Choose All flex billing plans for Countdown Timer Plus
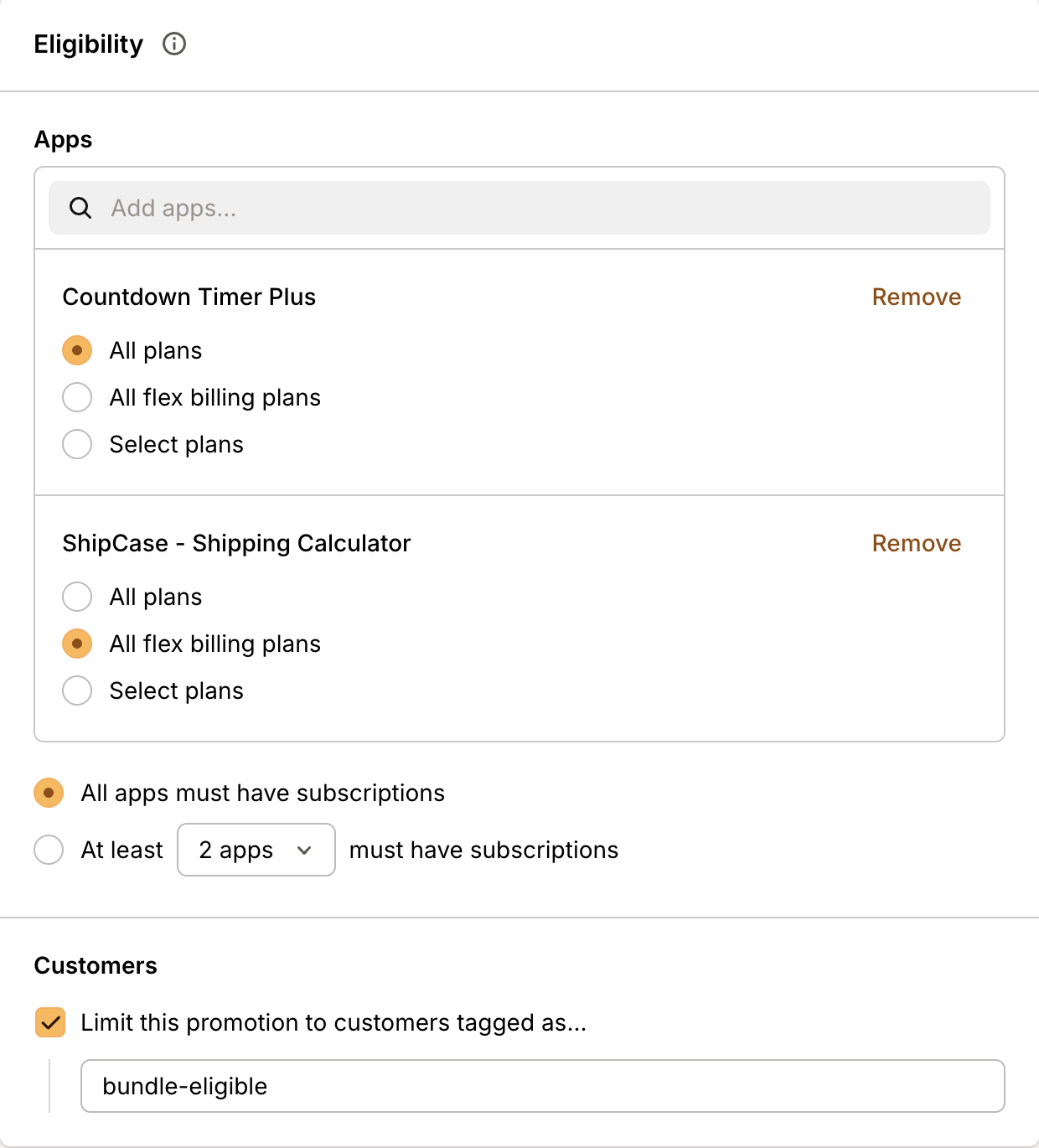This screenshot has height=1148, width=1039. click(x=77, y=397)
